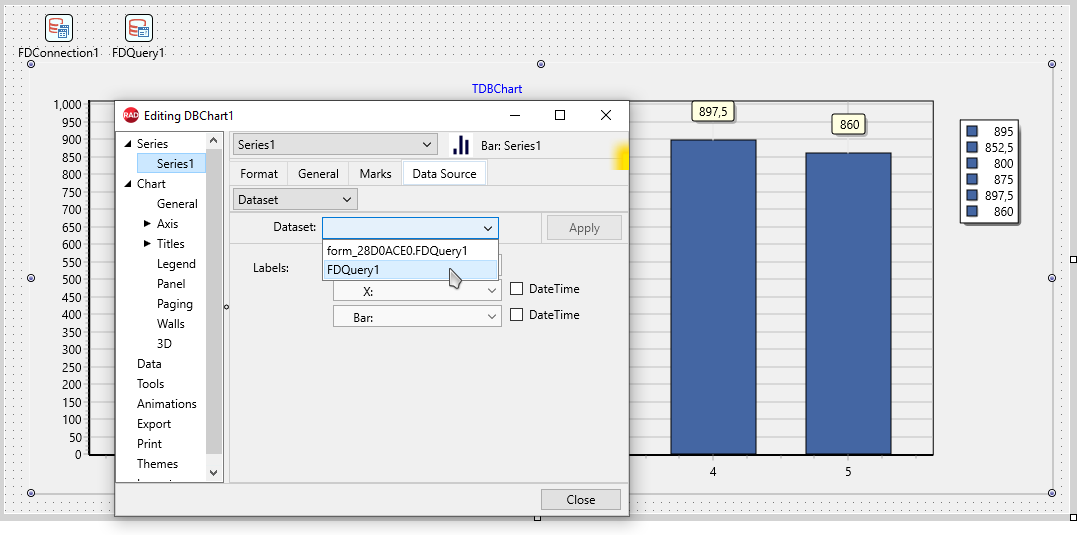Choose FDQuery1 from the dataset list
Screen dimensions: 1087x535
410,270
